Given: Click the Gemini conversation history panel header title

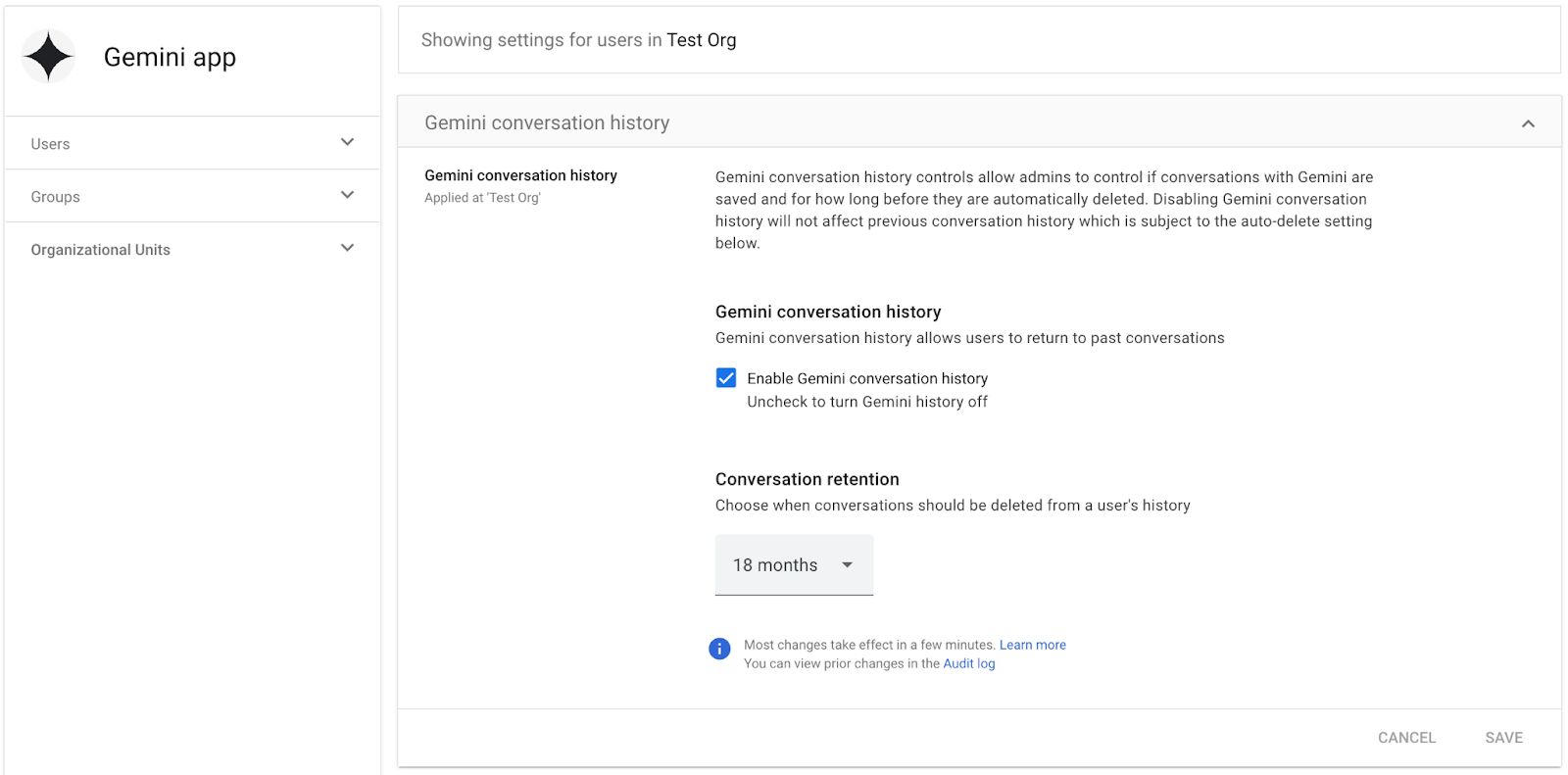Looking at the screenshot, I should tap(547, 122).
